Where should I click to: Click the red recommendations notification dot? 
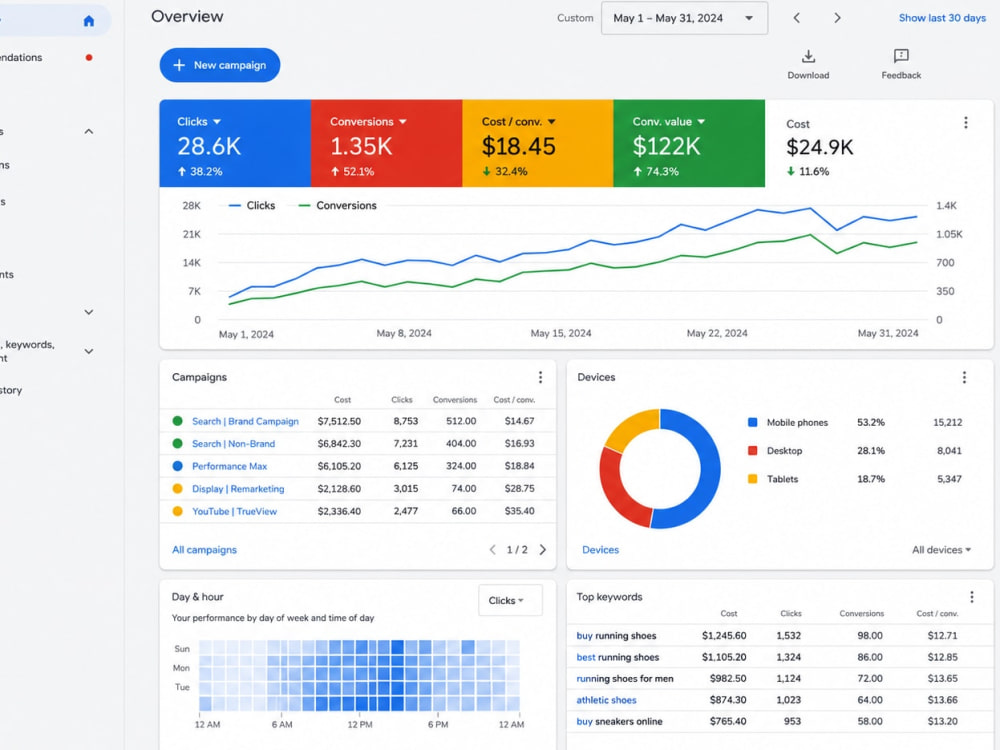point(89,57)
